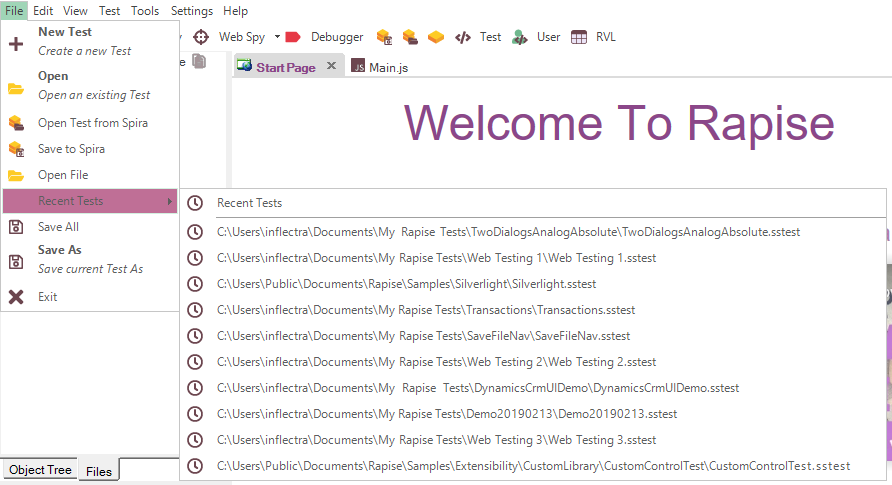Open recent DynamicsCrmUIDemo.sstest

[x=533, y=388]
